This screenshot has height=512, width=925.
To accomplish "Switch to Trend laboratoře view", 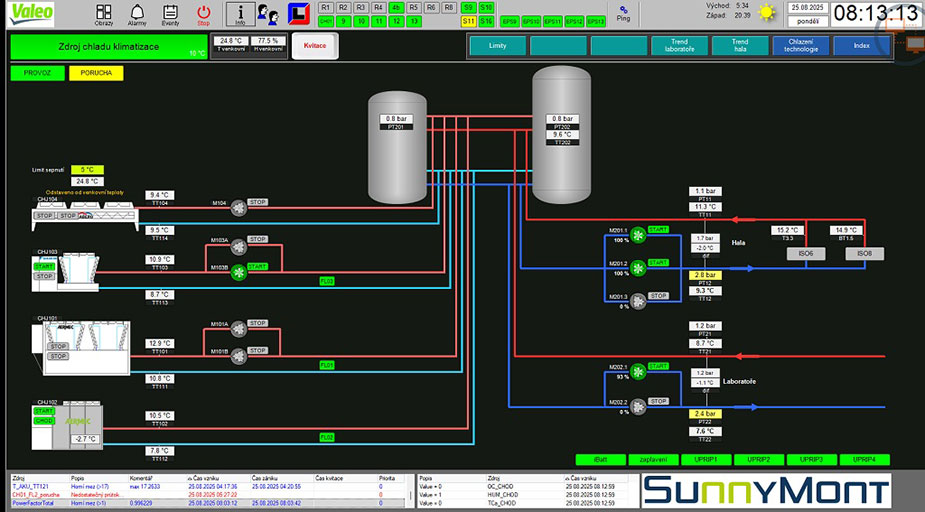I will click(679, 46).
